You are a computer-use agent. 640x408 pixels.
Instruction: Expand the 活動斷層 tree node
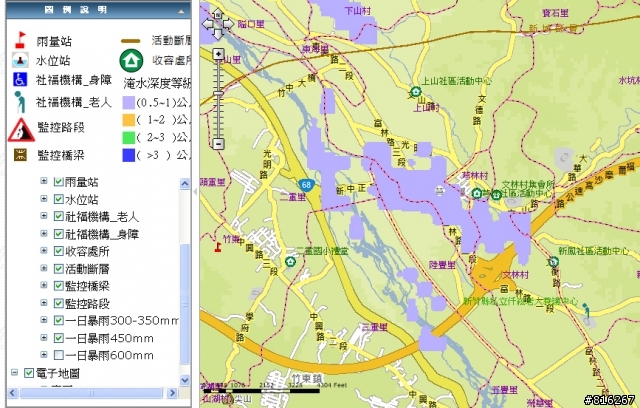coord(43,268)
